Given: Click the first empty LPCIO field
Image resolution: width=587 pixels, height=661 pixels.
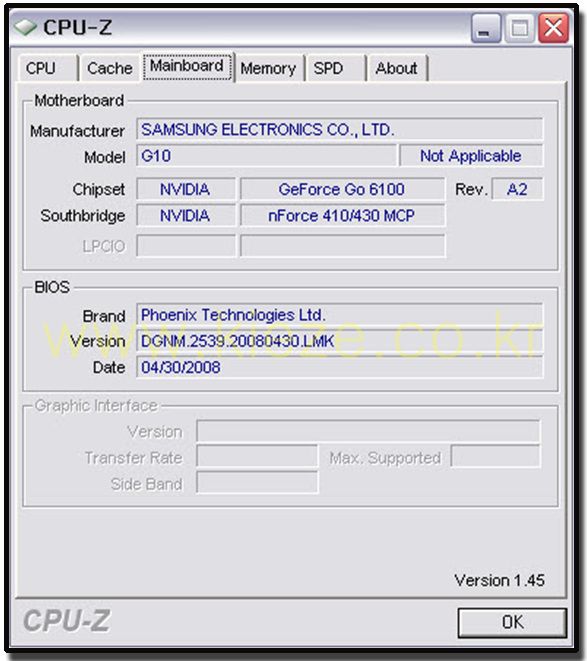Looking at the screenshot, I should click(186, 246).
